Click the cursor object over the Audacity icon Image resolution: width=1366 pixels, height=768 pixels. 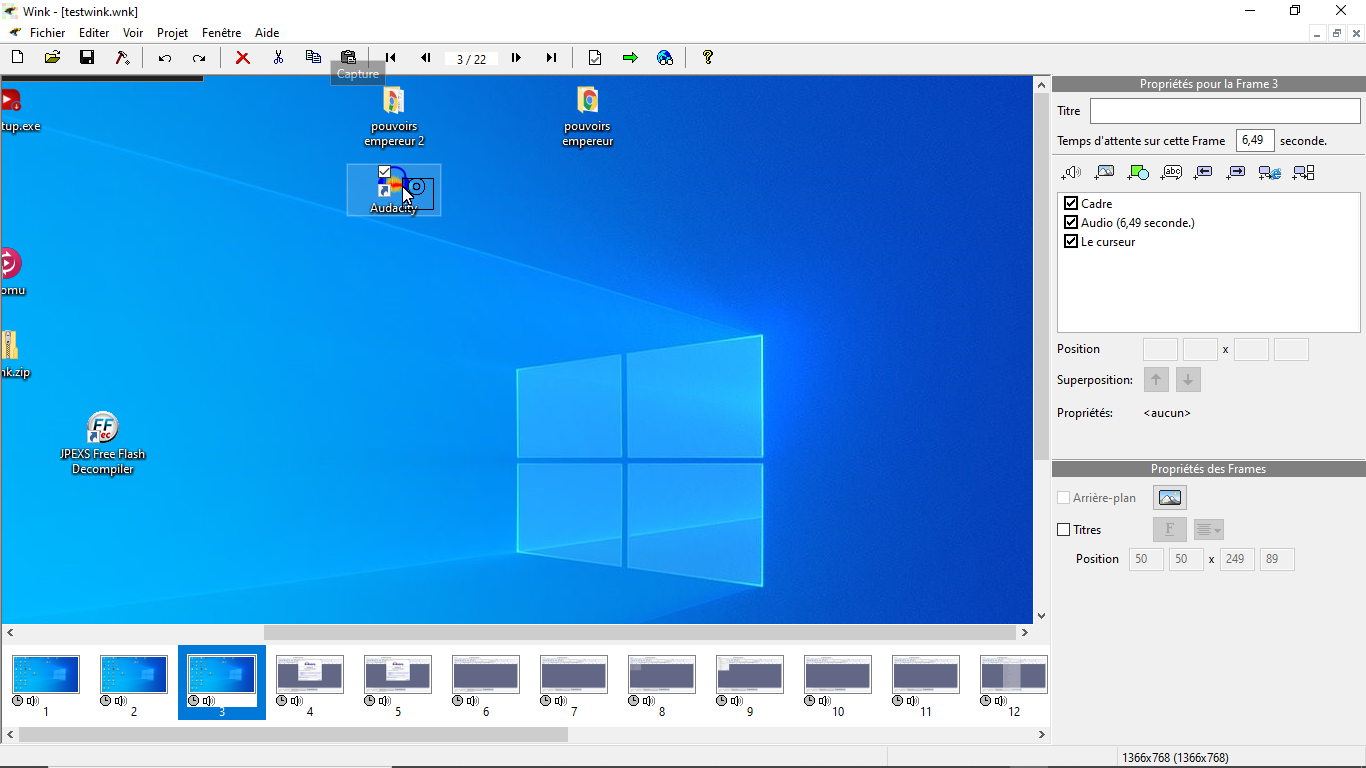click(416, 192)
